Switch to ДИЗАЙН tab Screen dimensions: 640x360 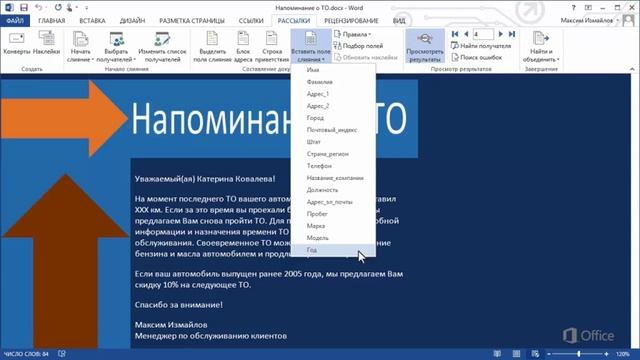[x=132, y=20]
